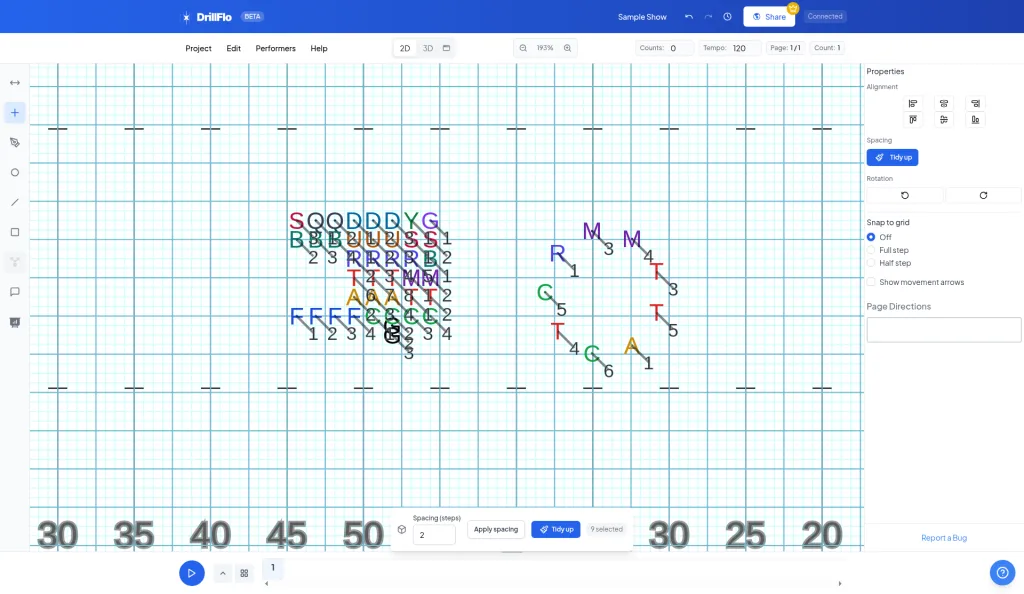Click the disabled merge tool icon
Viewport: 1024px width, 594px height.
point(14,262)
